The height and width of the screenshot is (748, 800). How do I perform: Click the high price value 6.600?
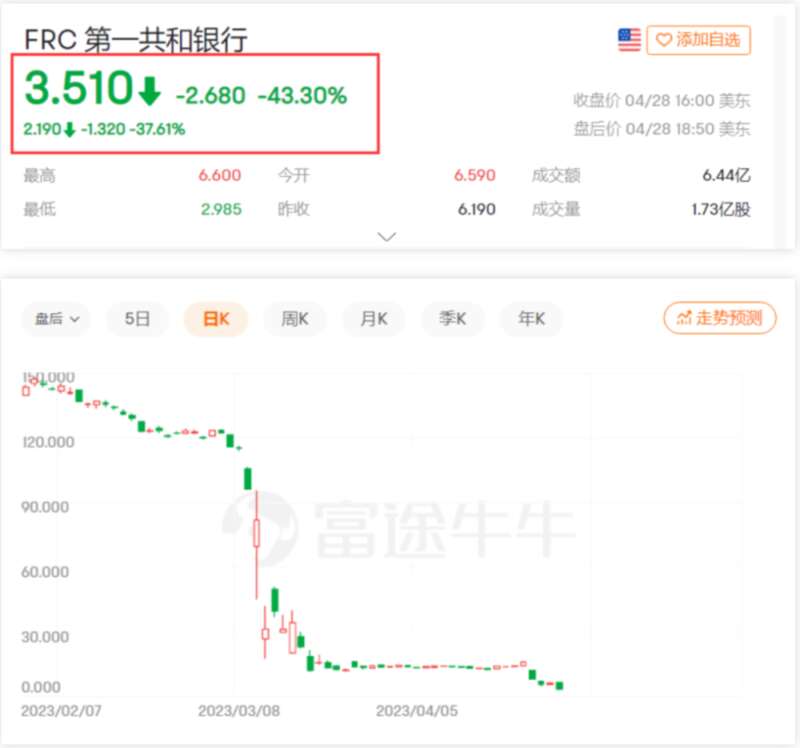(x=220, y=176)
